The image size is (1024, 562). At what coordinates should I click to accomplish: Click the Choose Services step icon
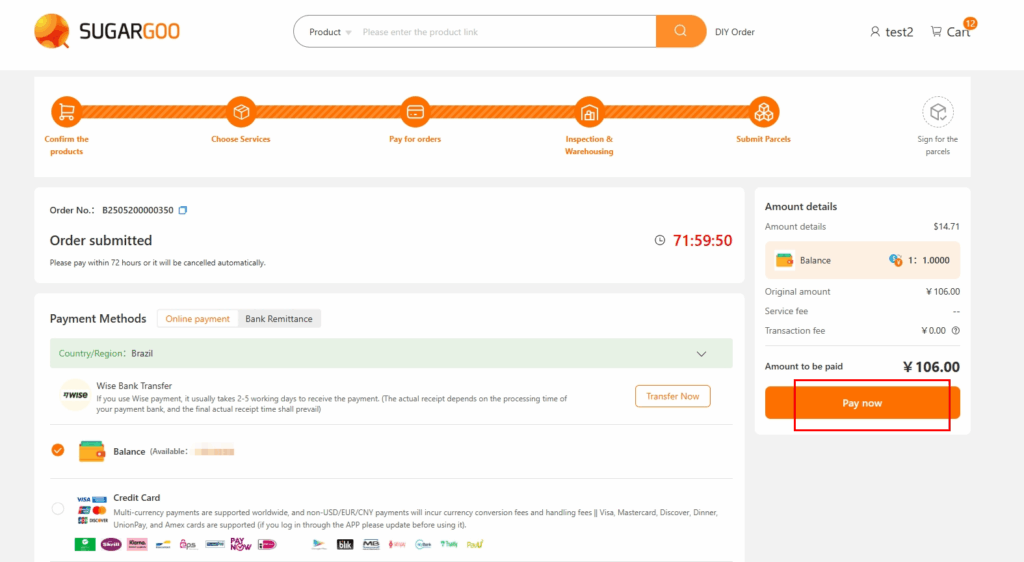(x=241, y=112)
